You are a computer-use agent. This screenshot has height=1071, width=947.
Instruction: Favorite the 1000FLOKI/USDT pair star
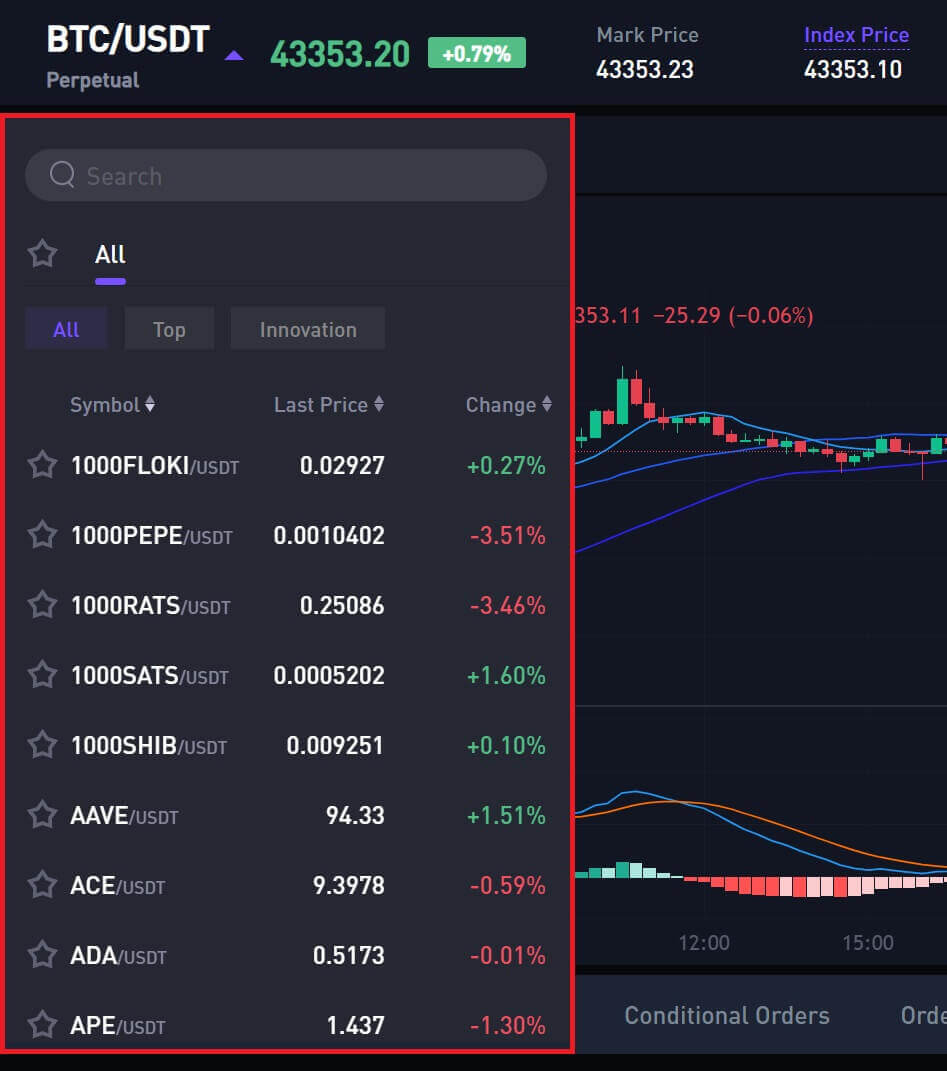(x=42, y=465)
